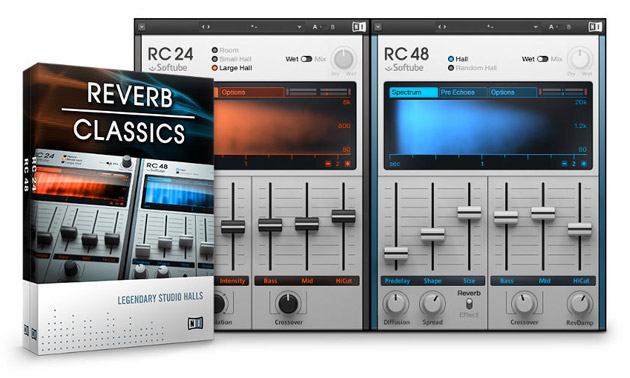The width and height of the screenshot is (630, 378).
Task: Click the NI logo on the product box
Action: coord(196,323)
